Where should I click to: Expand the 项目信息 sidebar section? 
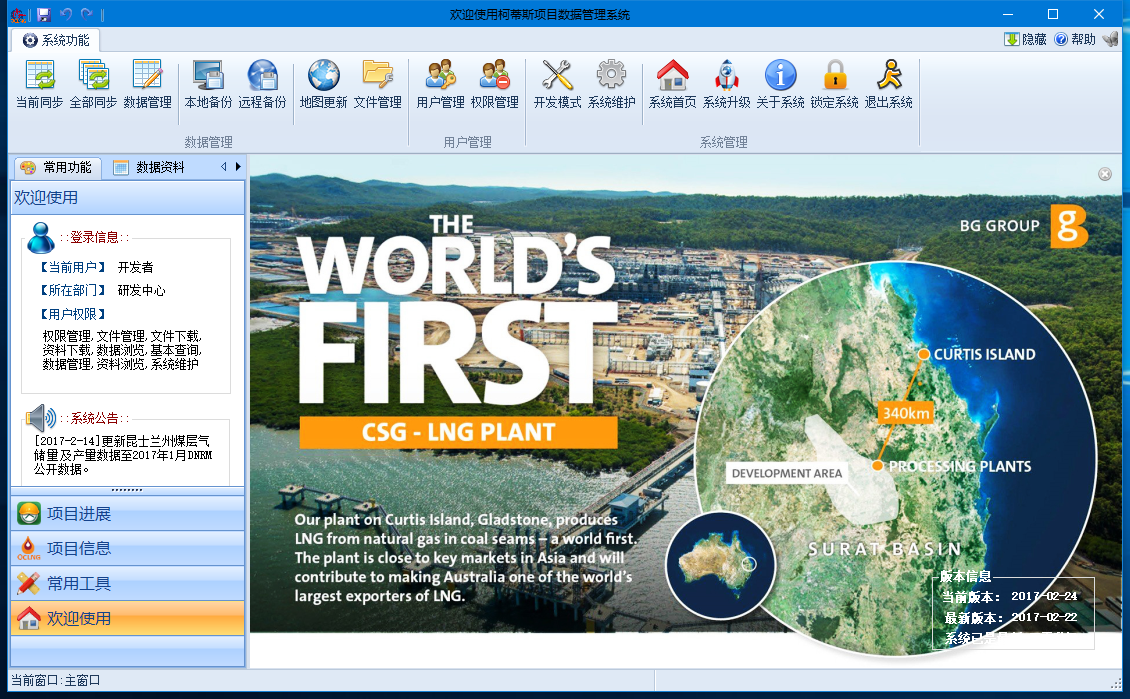tap(128, 548)
